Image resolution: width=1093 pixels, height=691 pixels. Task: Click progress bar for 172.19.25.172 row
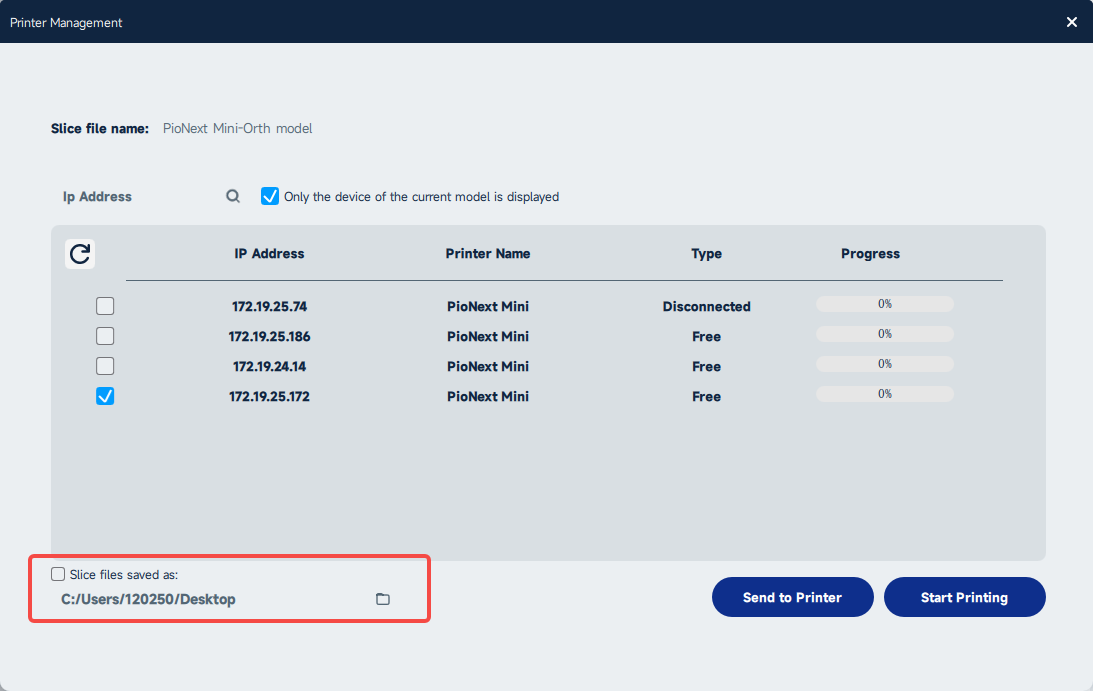[x=885, y=394]
